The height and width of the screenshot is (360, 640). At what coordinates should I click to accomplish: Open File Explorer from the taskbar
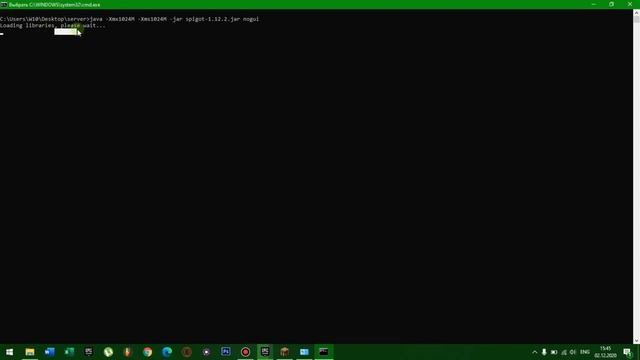29,352
